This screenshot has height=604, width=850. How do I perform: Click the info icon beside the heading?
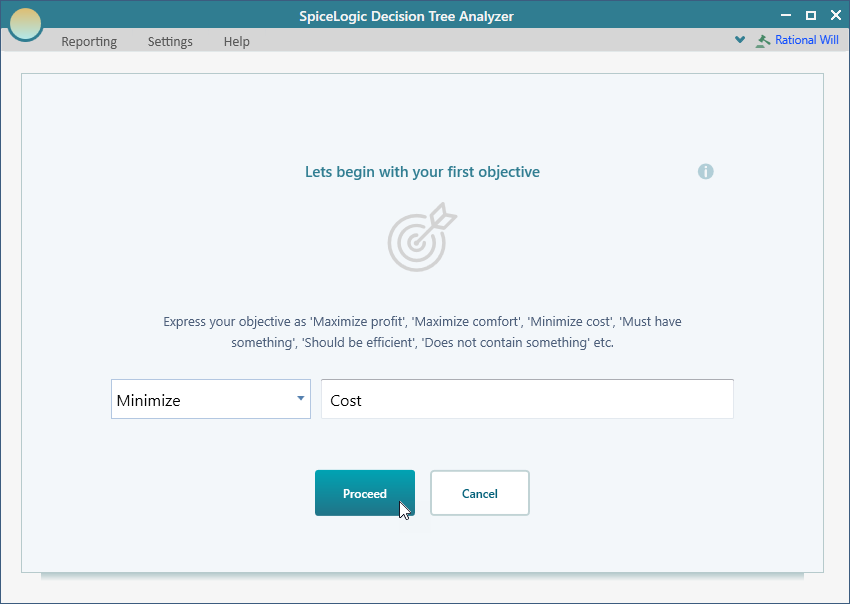click(x=705, y=172)
